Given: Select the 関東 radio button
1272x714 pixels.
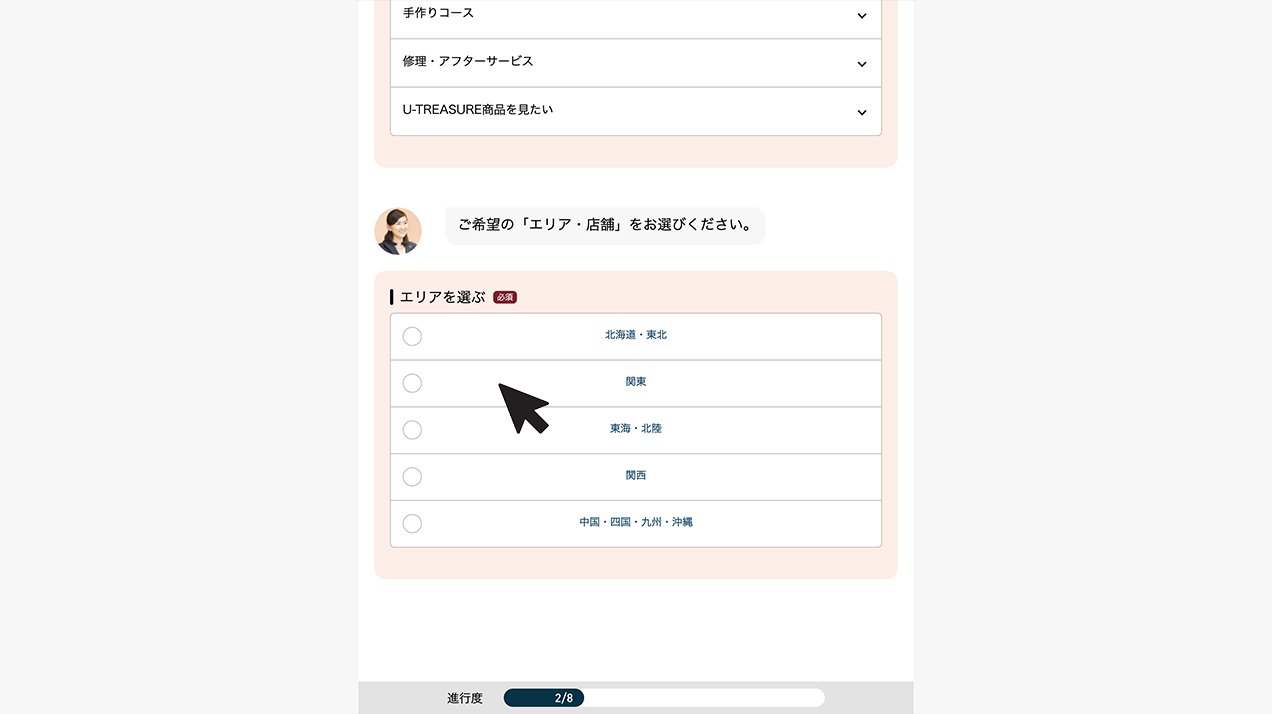Looking at the screenshot, I should (x=412, y=383).
